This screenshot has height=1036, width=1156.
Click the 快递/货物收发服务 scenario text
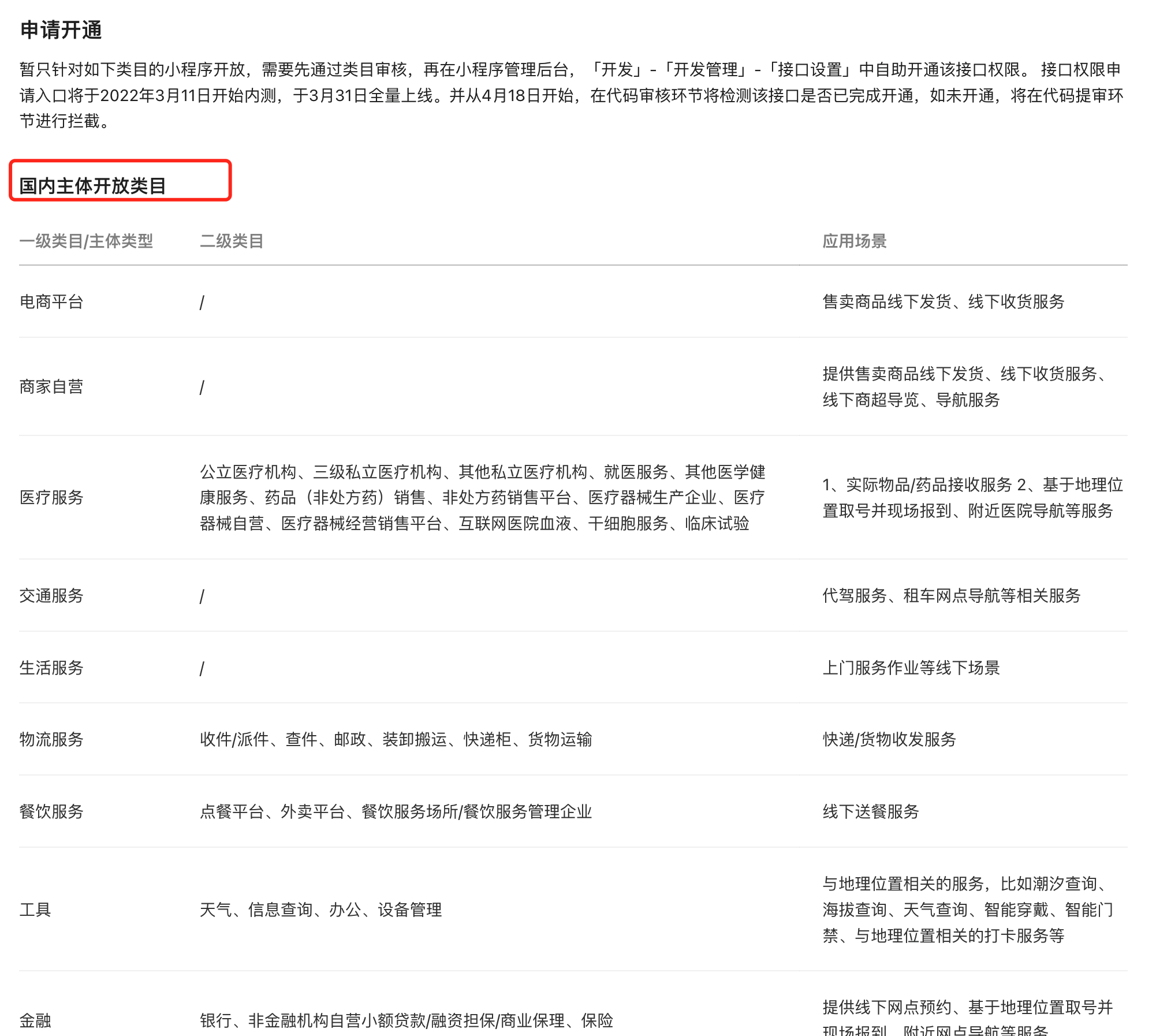point(889,740)
